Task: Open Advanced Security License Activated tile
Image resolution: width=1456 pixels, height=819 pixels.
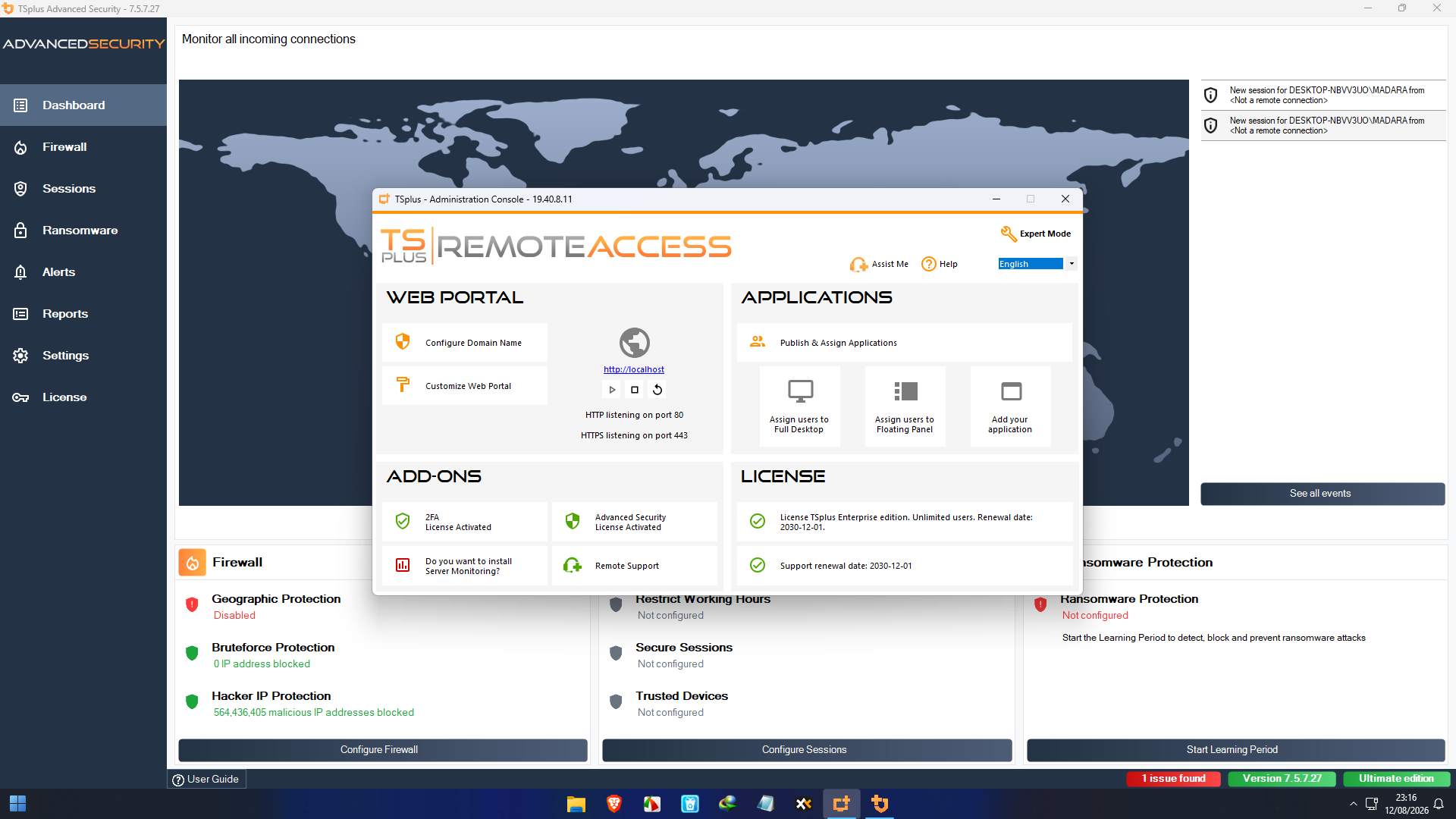Action: pos(635,522)
